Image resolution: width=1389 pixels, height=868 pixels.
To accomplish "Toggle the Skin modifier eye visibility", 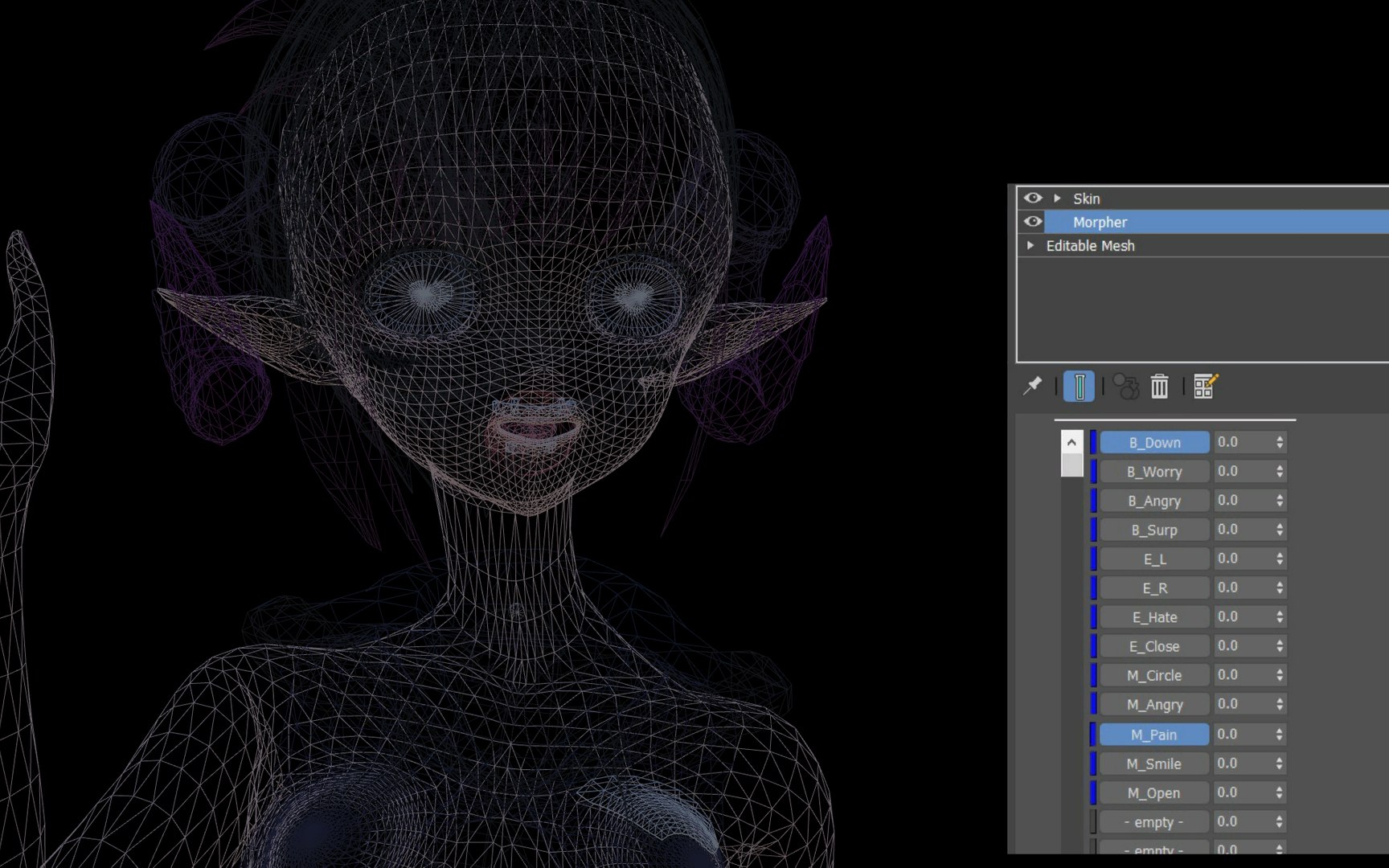I will 1033,198.
